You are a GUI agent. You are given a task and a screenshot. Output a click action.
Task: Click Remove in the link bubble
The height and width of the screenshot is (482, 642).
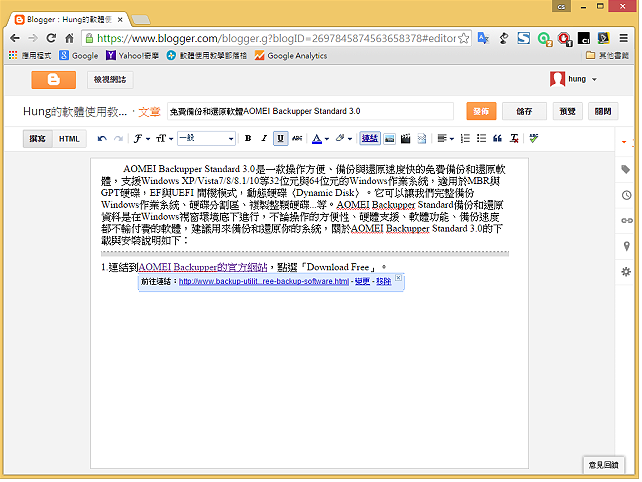[x=383, y=281]
